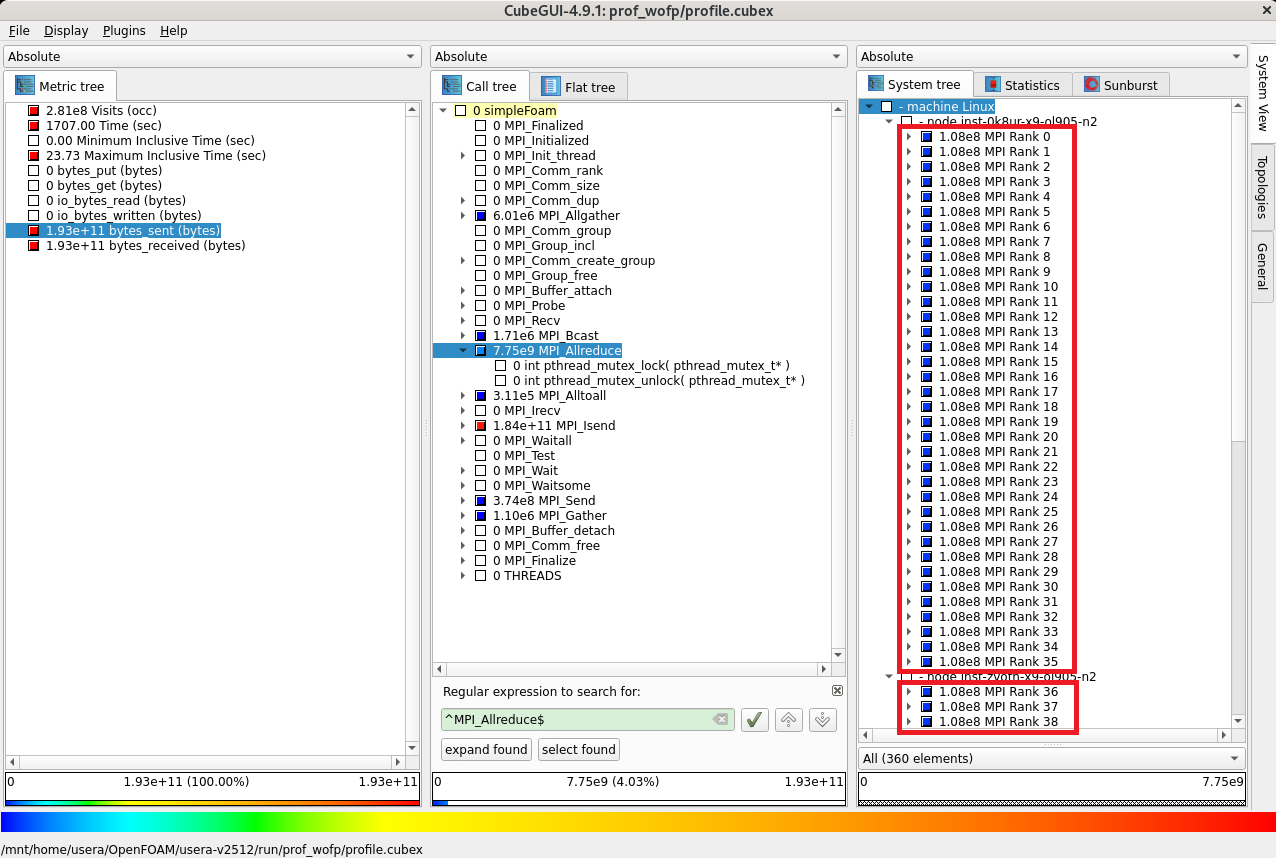Screen dimensions: 1276x858
Task: Toggle the pthread_mutex_lock checkbox box
Action: tap(501, 366)
